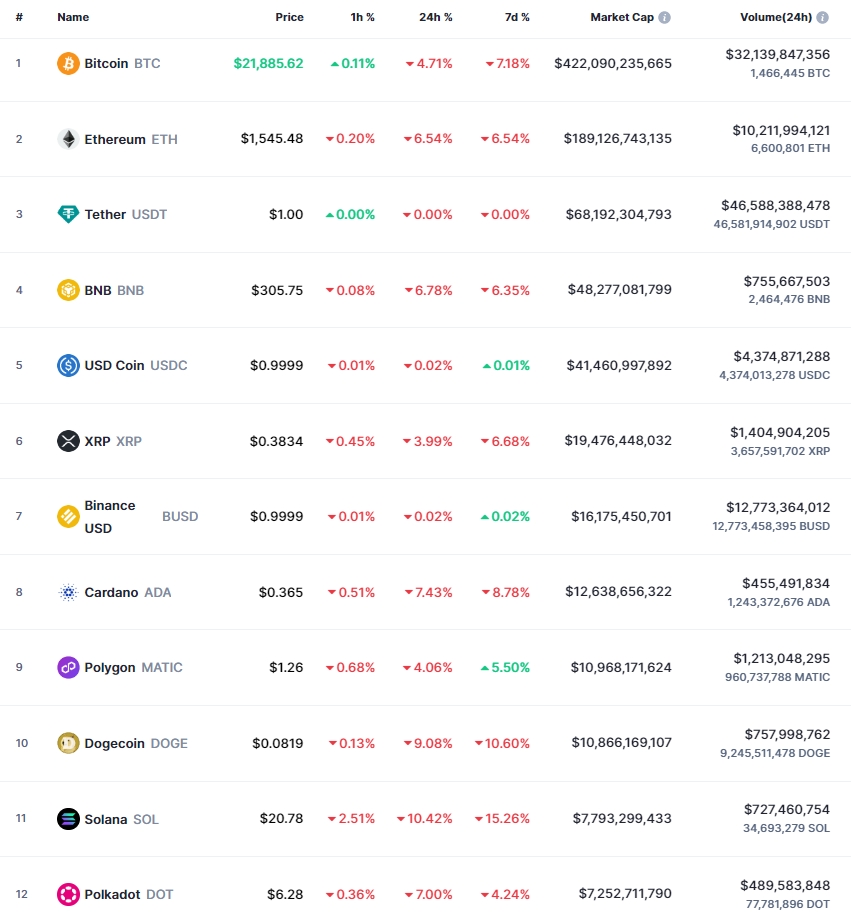Click the XRP black logo icon
The height and width of the screenshot is (924, 851).
coord(68,441)
